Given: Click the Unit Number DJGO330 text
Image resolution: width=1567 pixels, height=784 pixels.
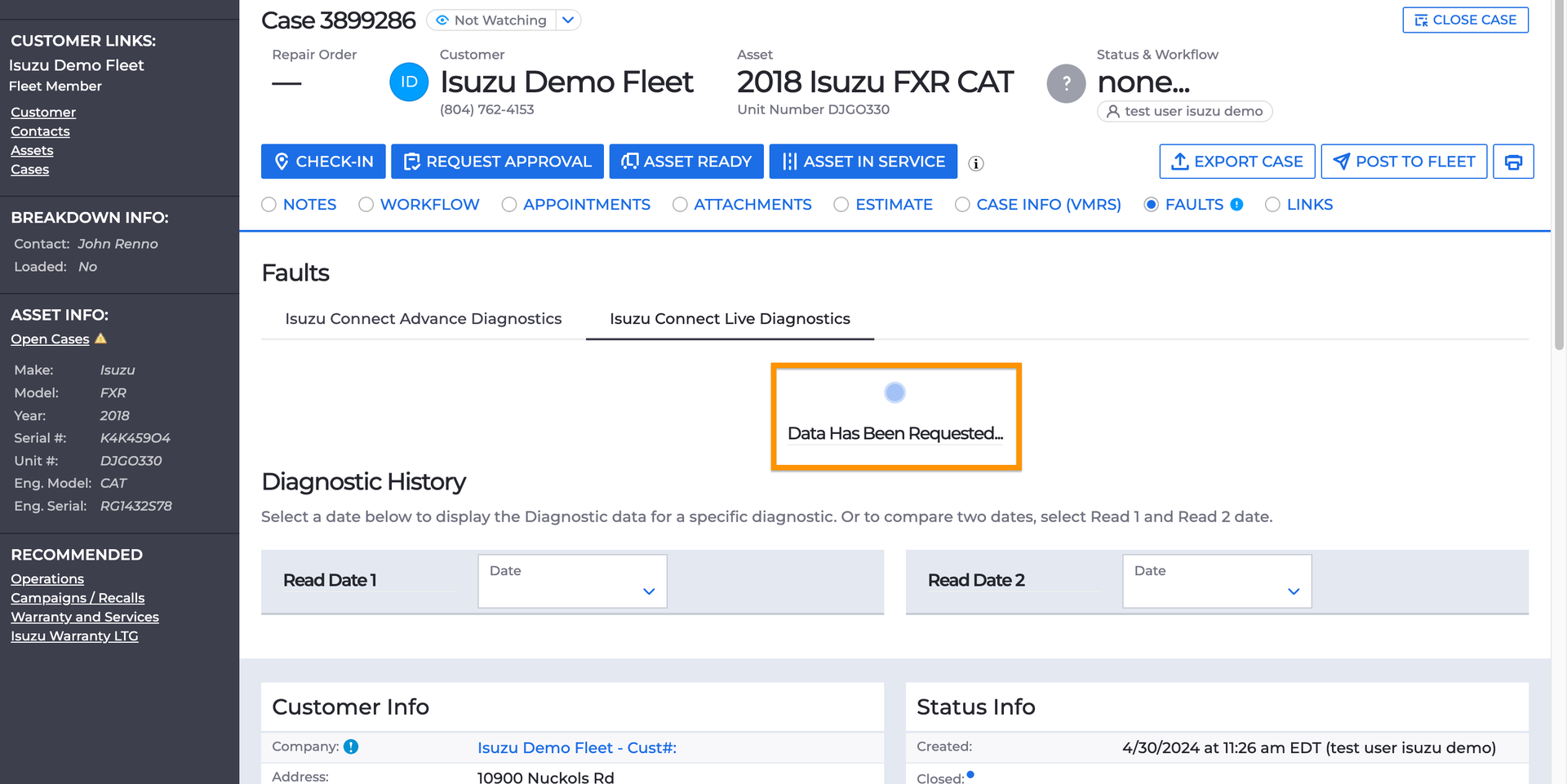Looking at the screenshot, I should [x=813, y=109].
